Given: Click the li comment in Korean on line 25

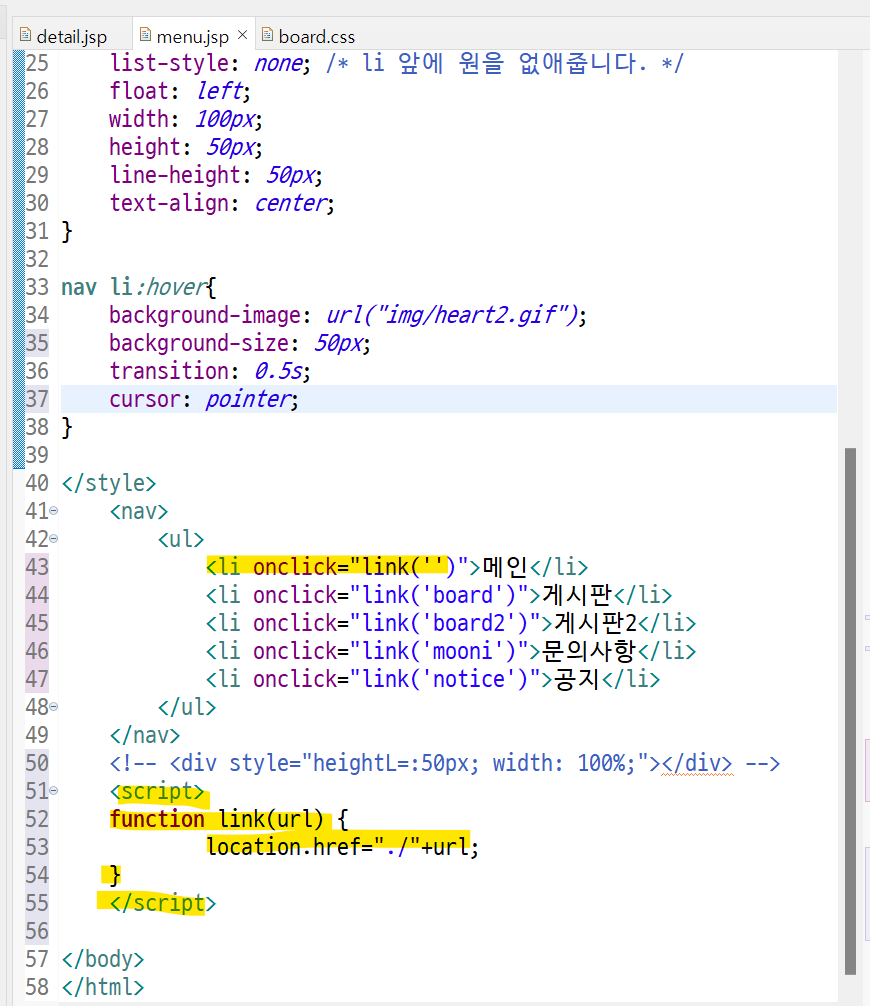Looking at the screenshot, I should point(505,63).
